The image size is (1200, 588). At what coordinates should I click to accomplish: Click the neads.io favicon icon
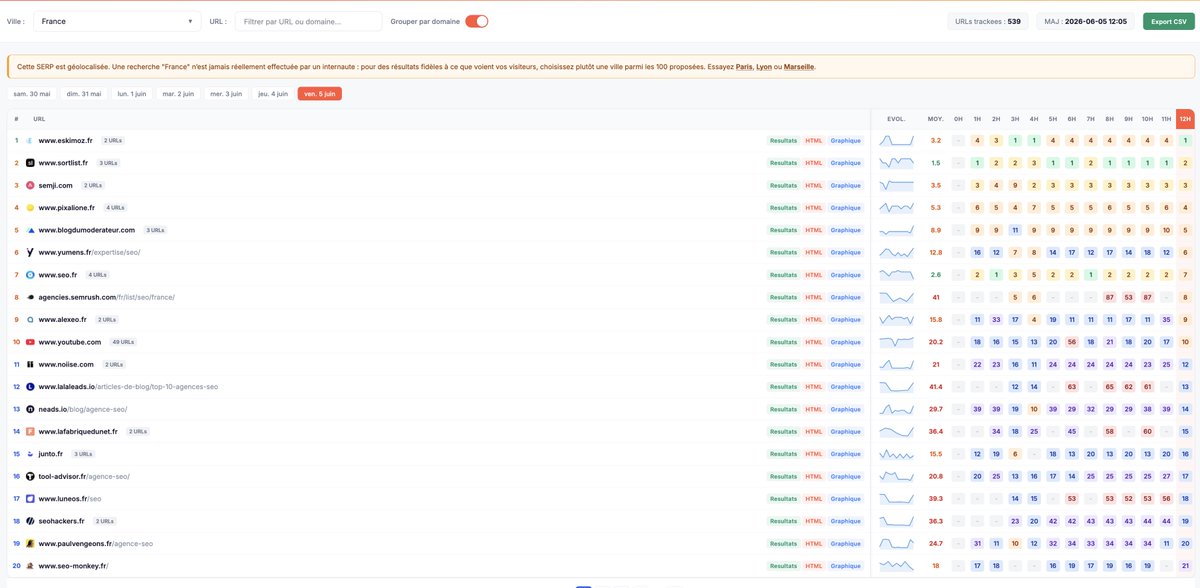point(30,409)
